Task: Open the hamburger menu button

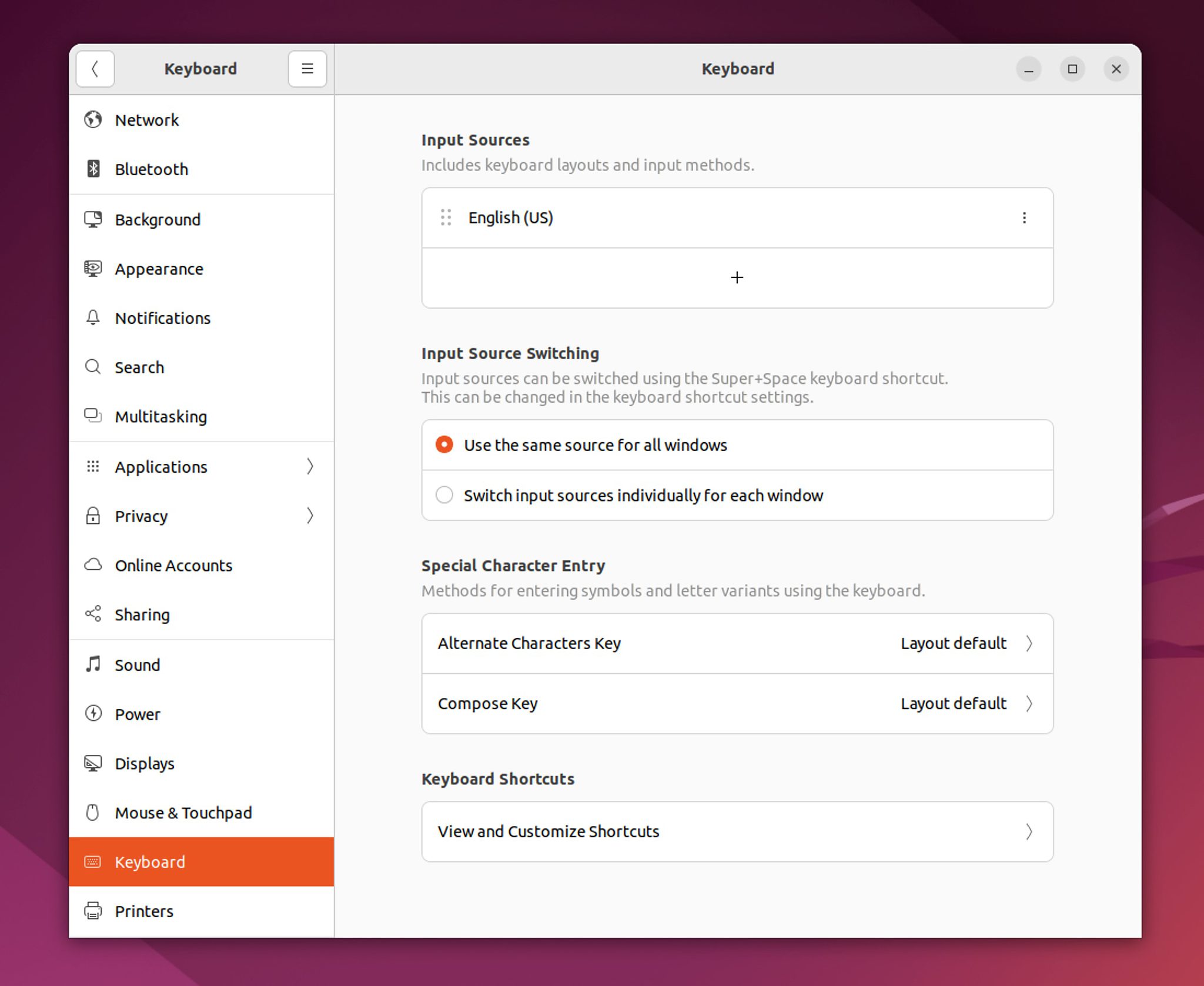Action: pyautogui.click(x=307, y=69)
